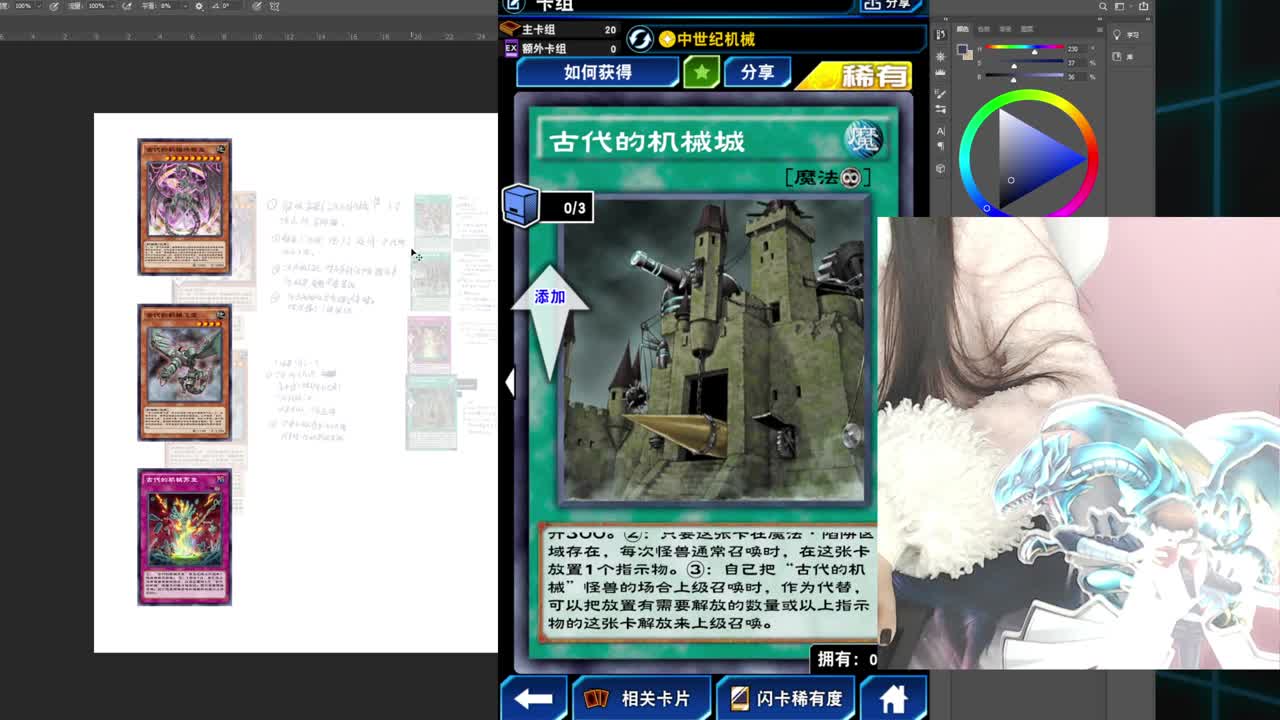This screenshot has height=720, width=1280.
Task: Open 闪卡稀有度 rarity options
Action: (x=786, y=698)
